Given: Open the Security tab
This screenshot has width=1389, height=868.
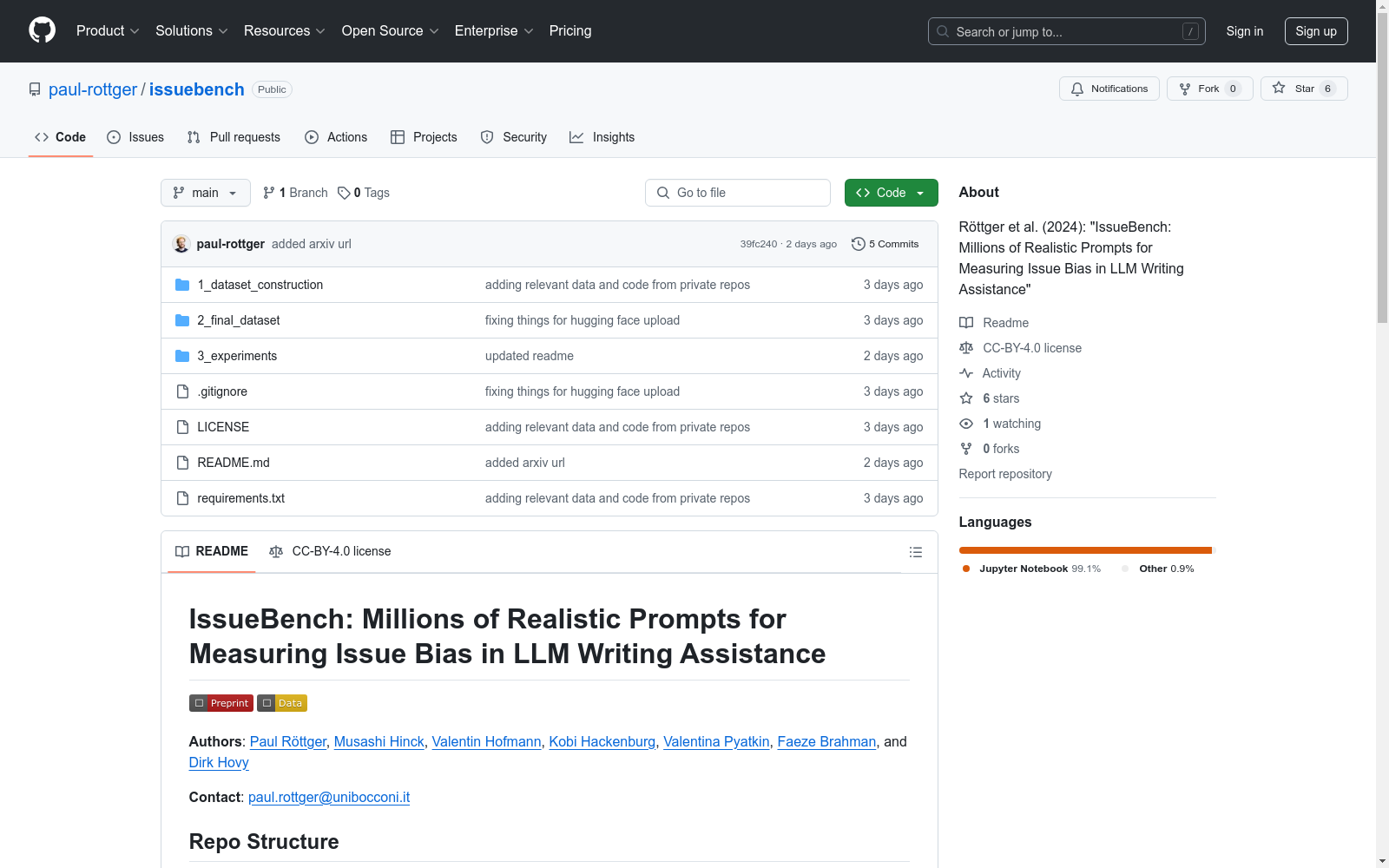Looking at the screenshot, I should click(514, 137).
